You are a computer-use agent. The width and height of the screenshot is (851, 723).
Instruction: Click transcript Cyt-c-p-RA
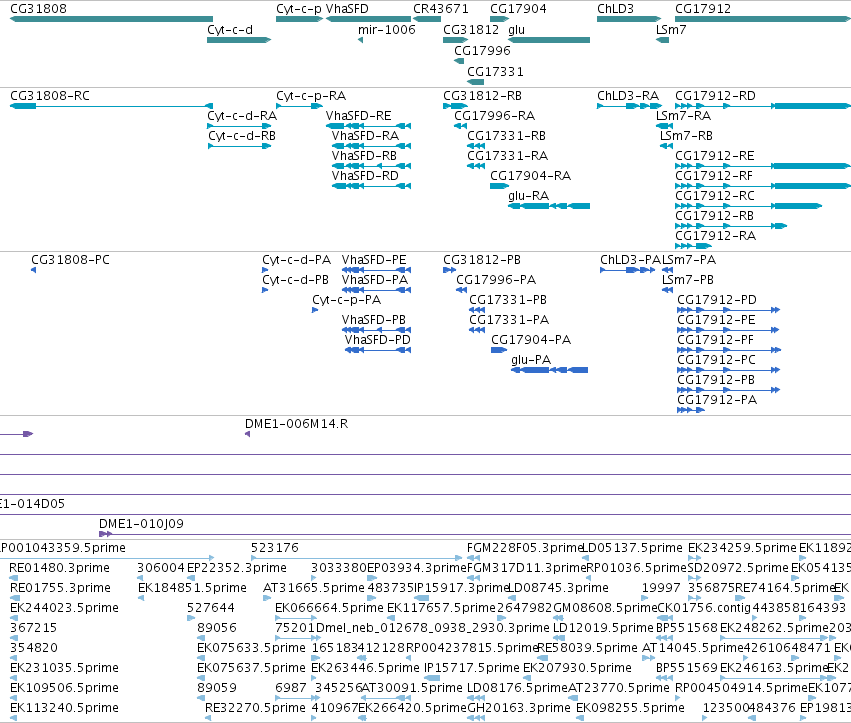300,106
